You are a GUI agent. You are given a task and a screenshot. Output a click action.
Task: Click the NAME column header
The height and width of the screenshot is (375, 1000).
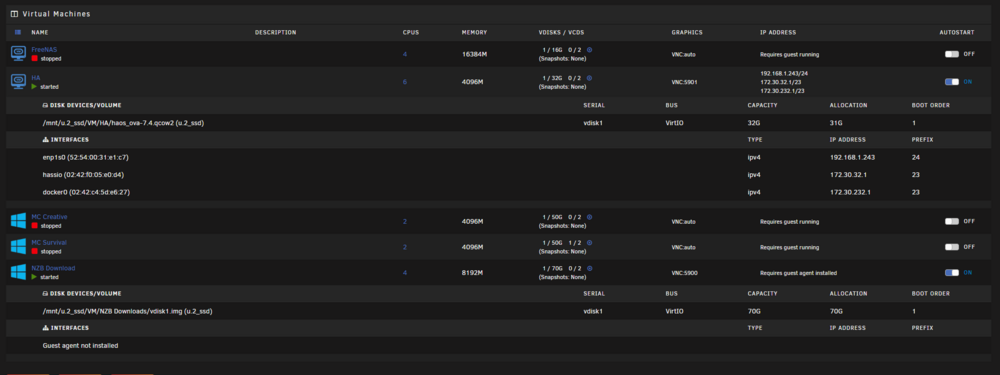click(x=40, y=33)
